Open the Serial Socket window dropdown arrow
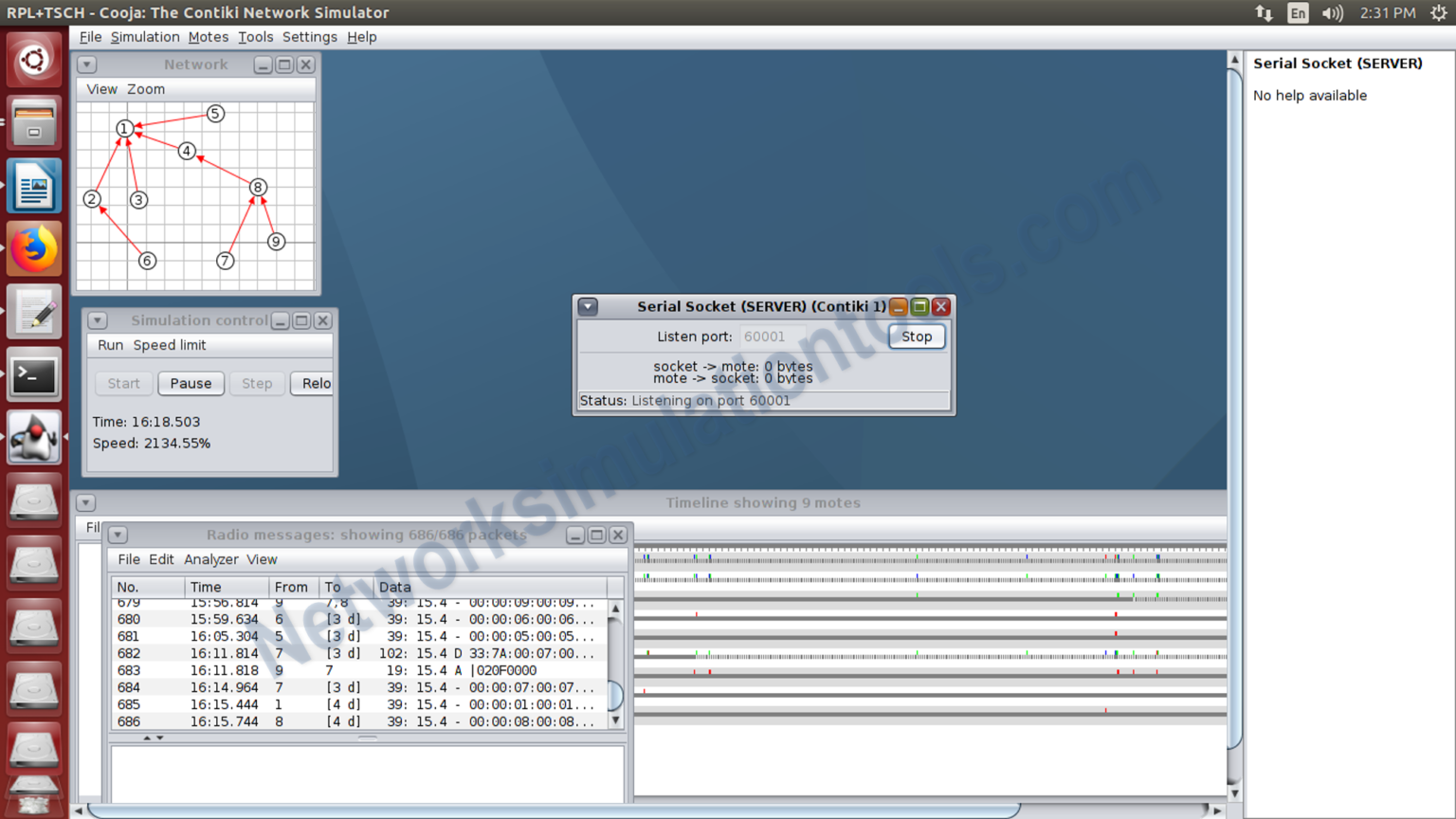This screenshot has width=1456, height=819. click(x=588, y=306)
